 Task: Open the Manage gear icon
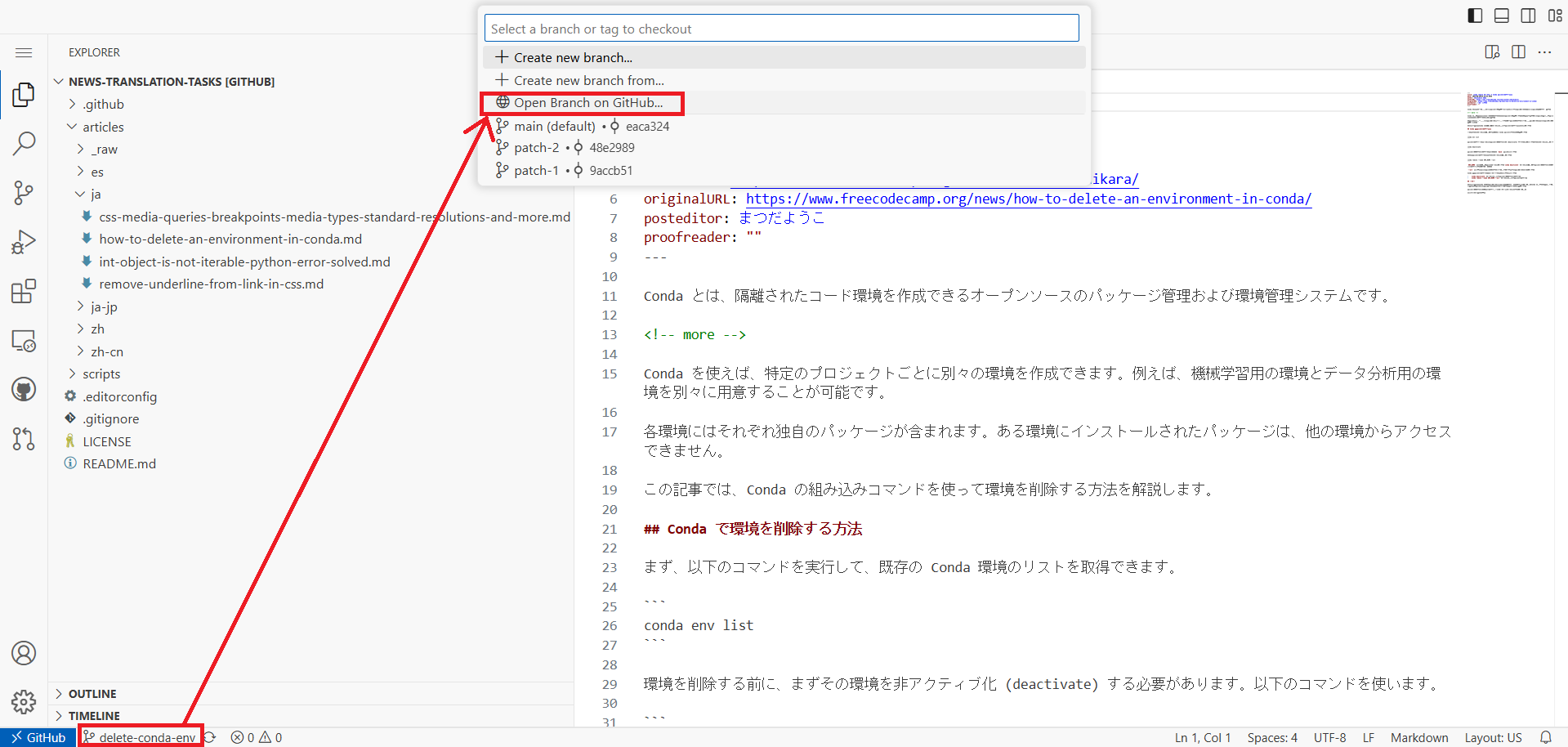[24, 701]
